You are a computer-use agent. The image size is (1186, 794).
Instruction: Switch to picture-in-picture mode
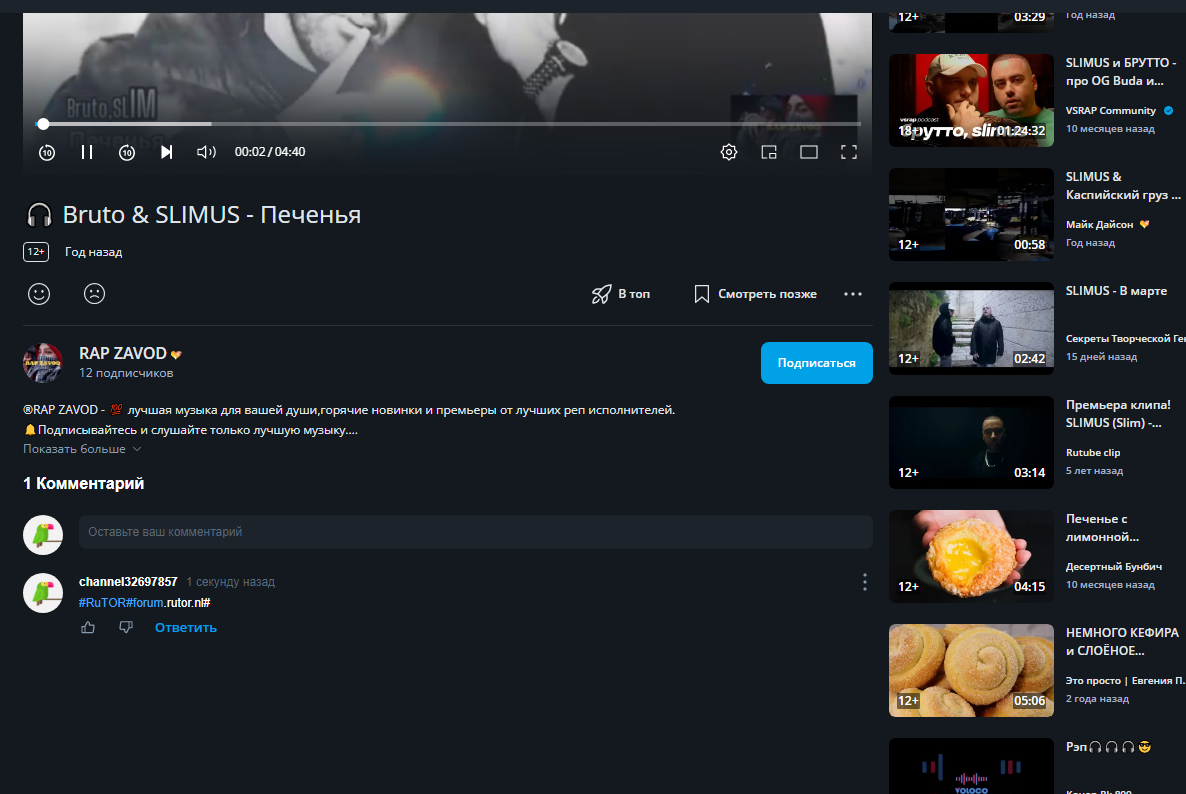(768, 152)
